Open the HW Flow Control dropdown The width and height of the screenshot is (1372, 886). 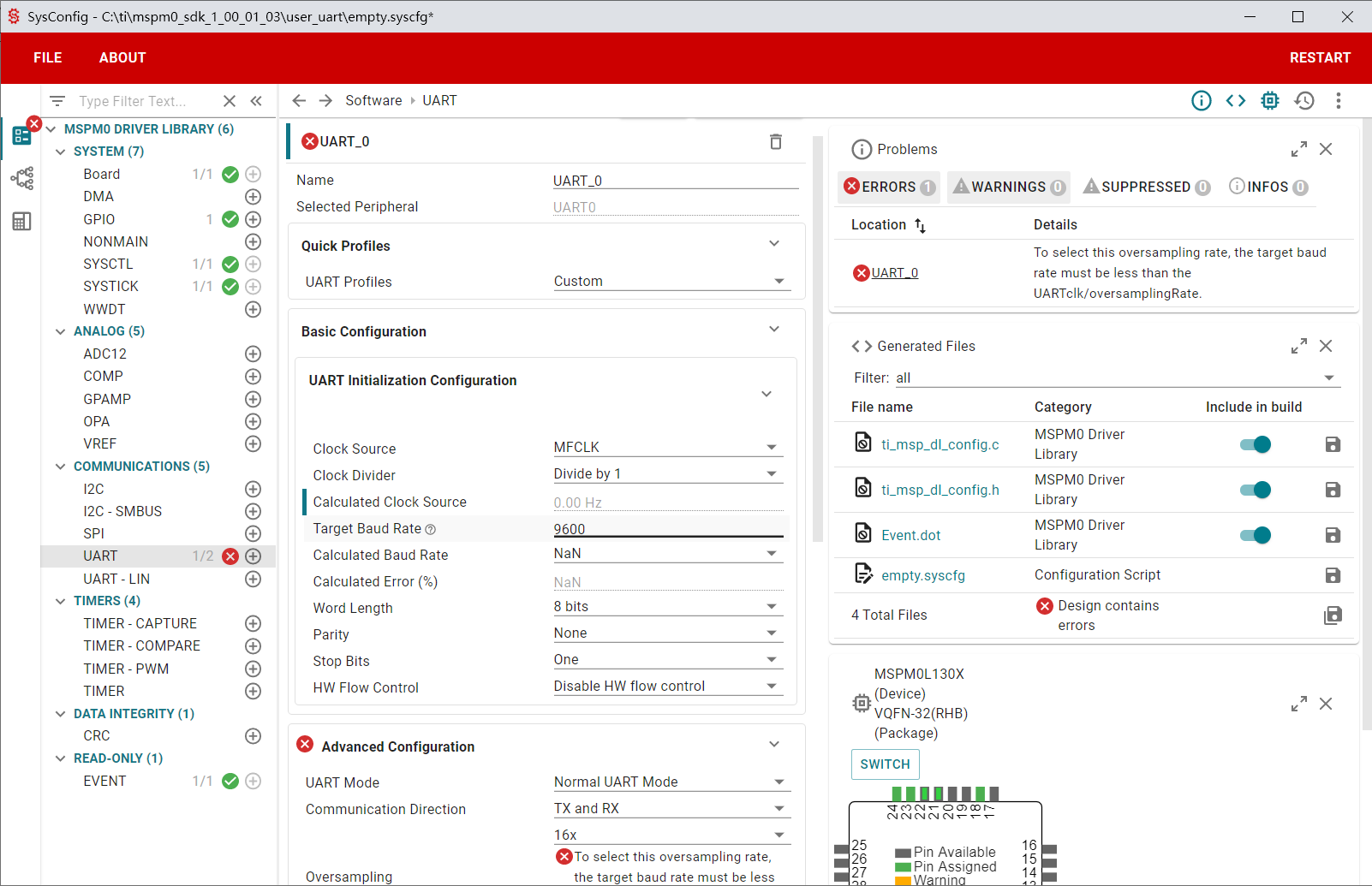tap(668, 687)
